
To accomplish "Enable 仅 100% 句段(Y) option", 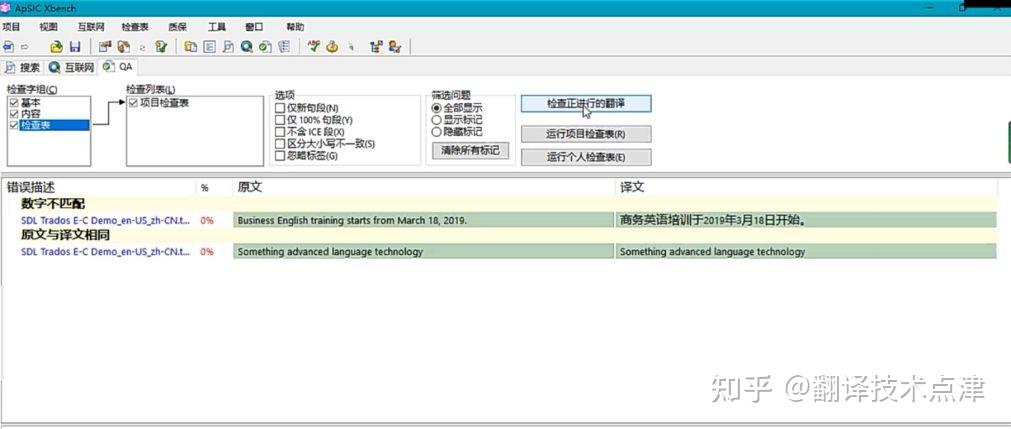I will click(280, 120).
